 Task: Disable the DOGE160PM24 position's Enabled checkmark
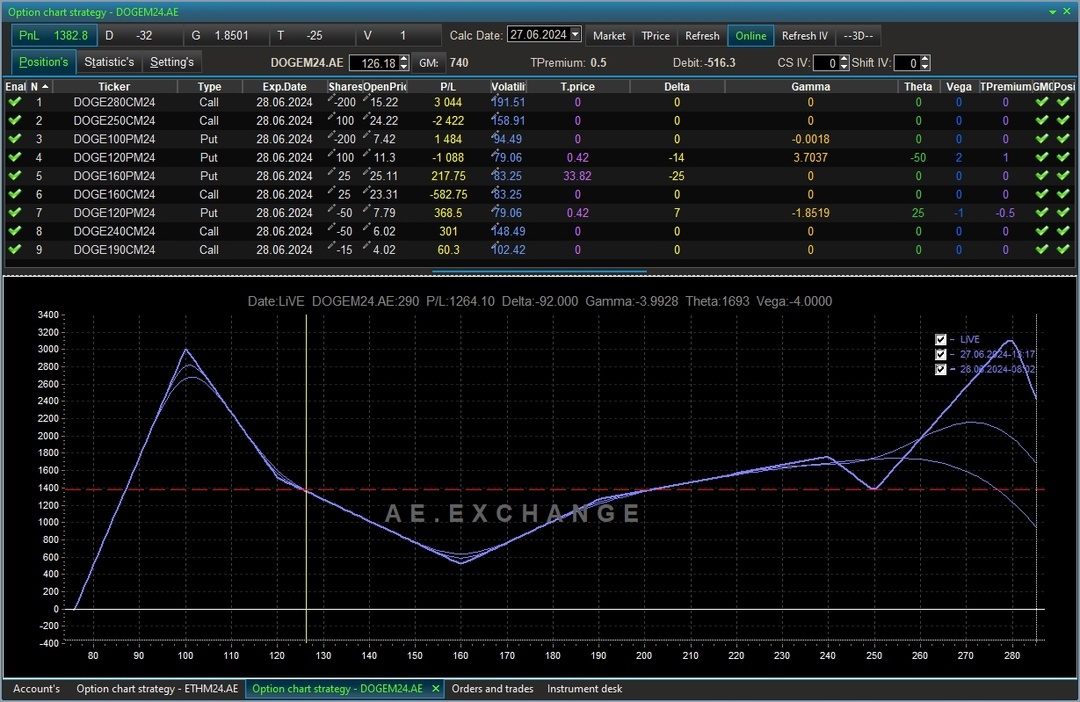coord(14,176)
